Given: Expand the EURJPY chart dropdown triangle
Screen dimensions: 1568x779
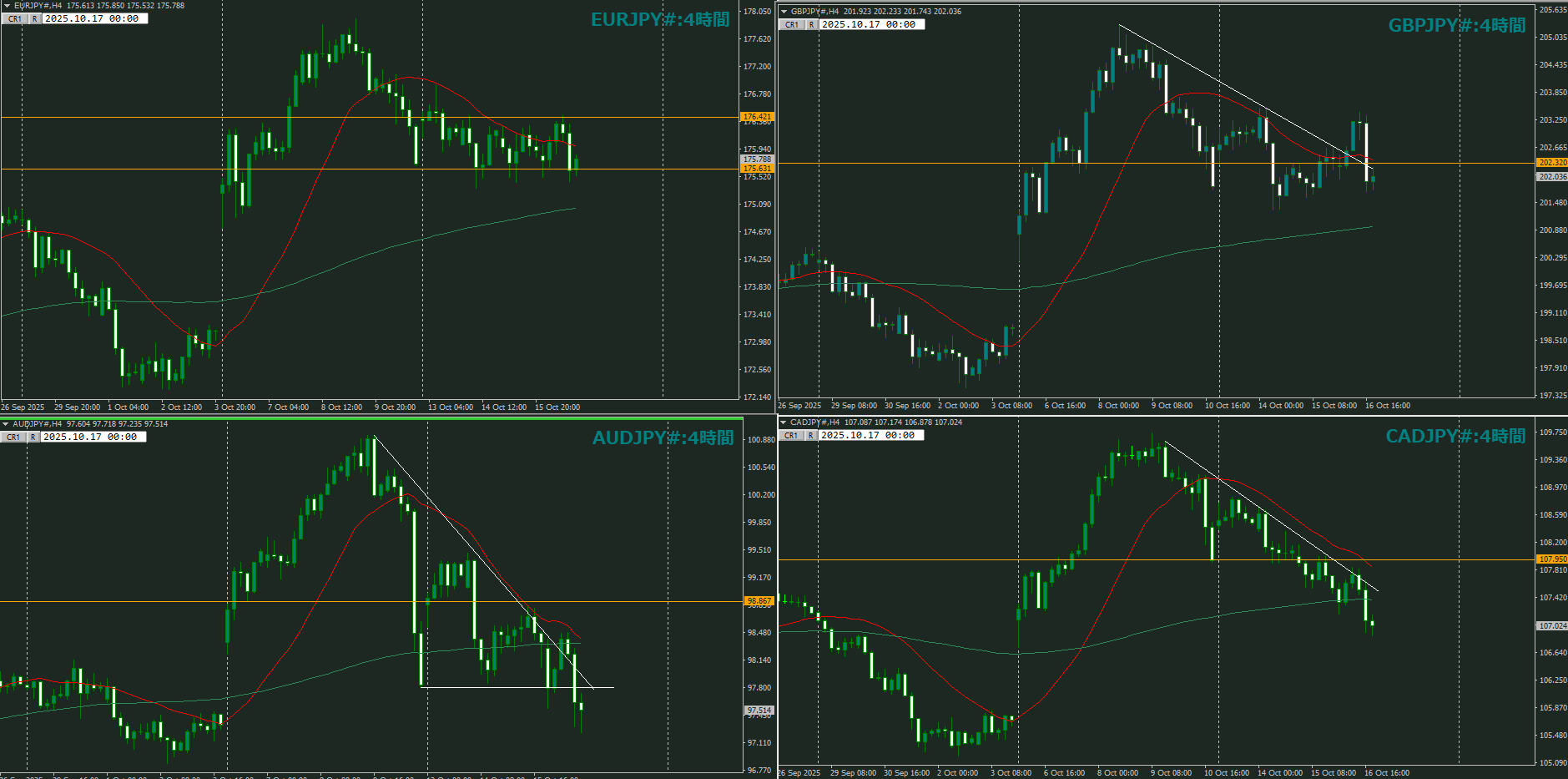Looking at the screenshot, I should 6,6.
